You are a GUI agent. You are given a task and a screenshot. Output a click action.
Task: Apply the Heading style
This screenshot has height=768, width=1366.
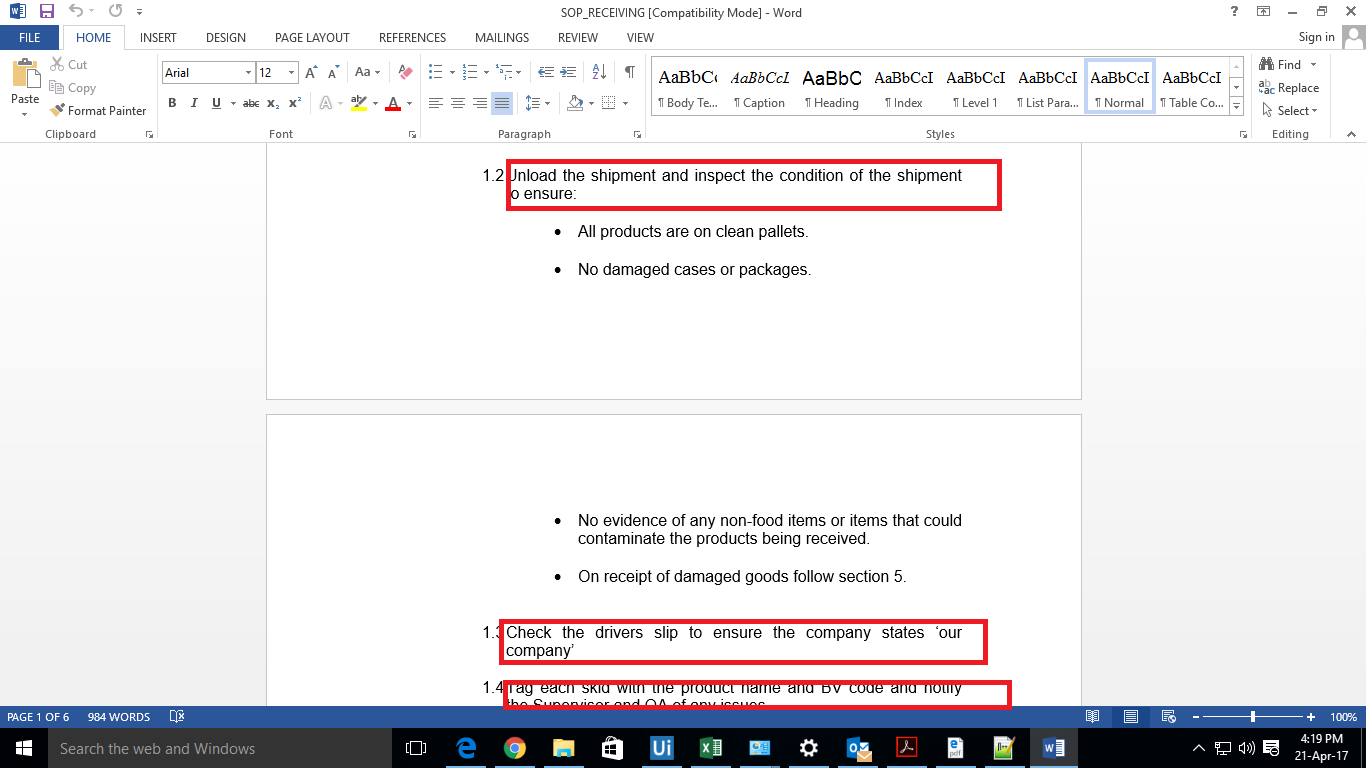[831, 85]
